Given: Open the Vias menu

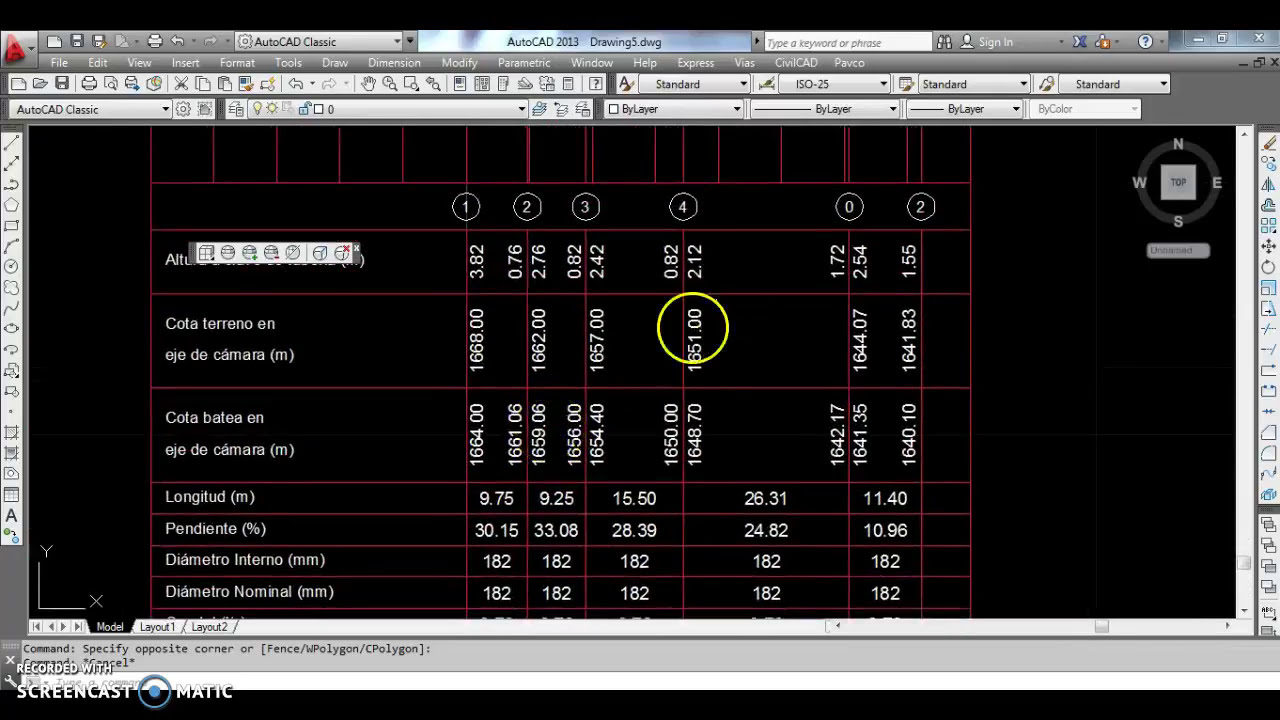Looking at the screenshot, I should [x=744, y=62].
